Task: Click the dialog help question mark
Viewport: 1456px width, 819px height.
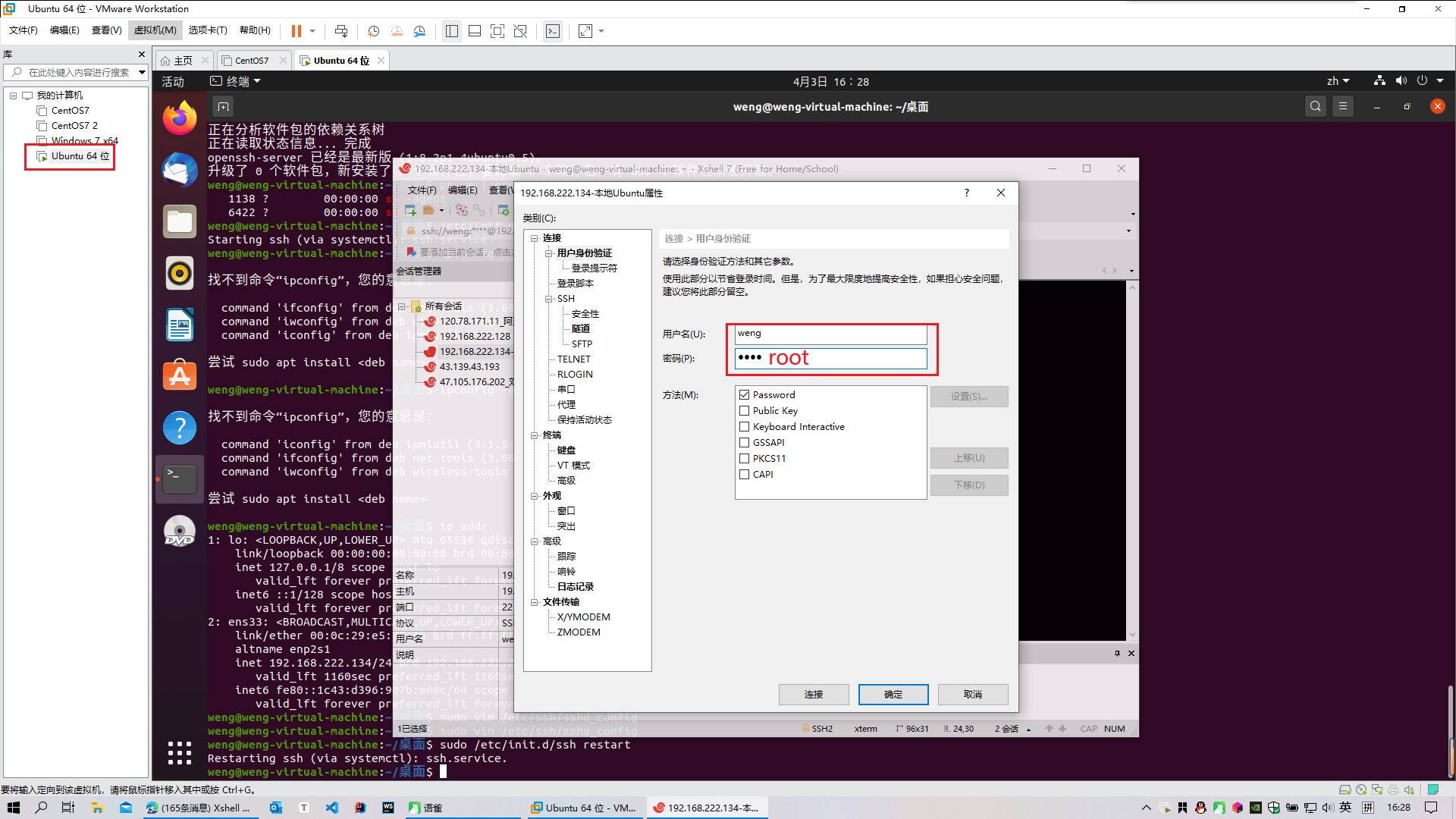Action: pos(966,193)
